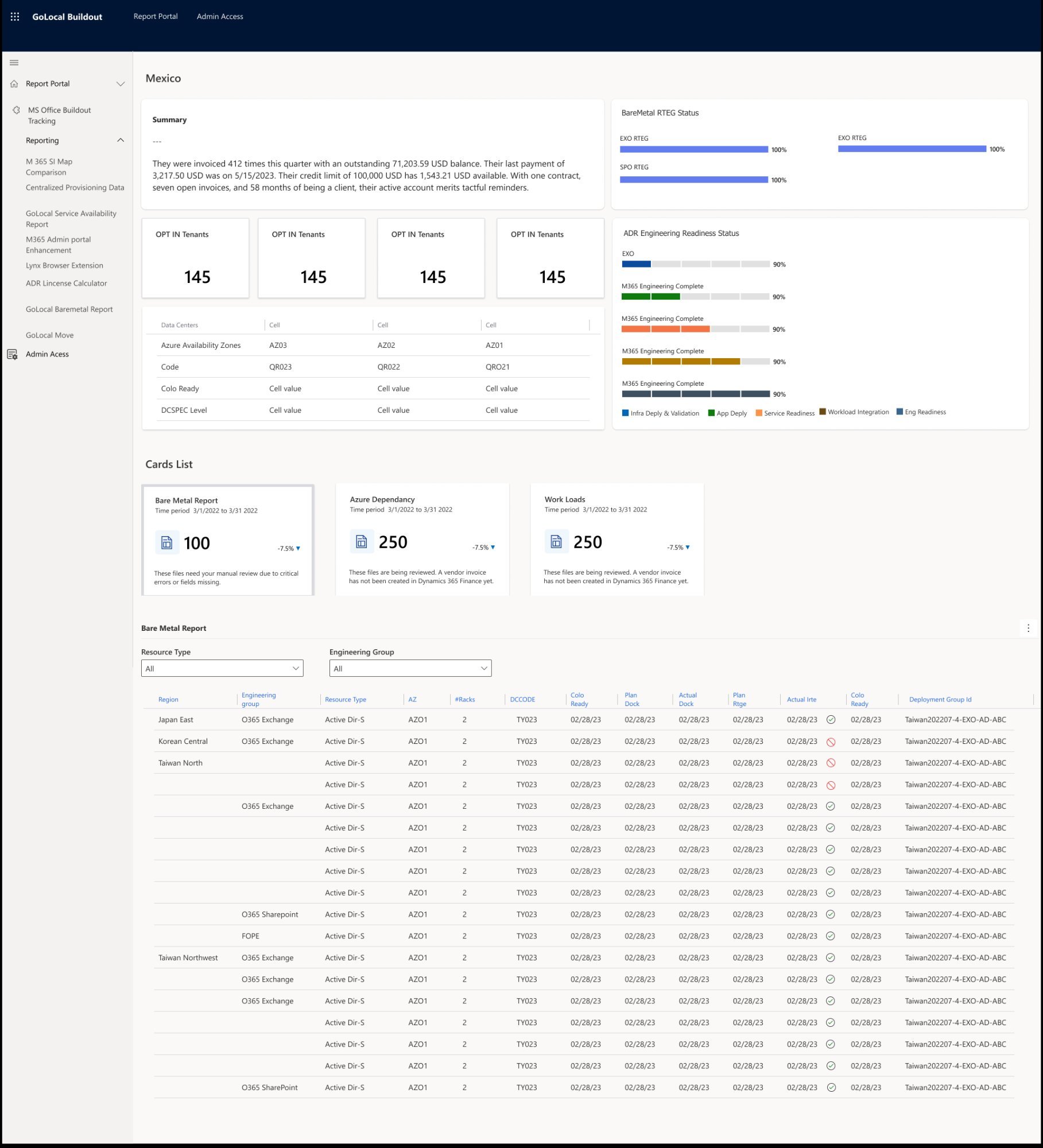Click the red blocked icon in Korean Central row
This screenshot has height=1148, width=1043.
point(831,741)
